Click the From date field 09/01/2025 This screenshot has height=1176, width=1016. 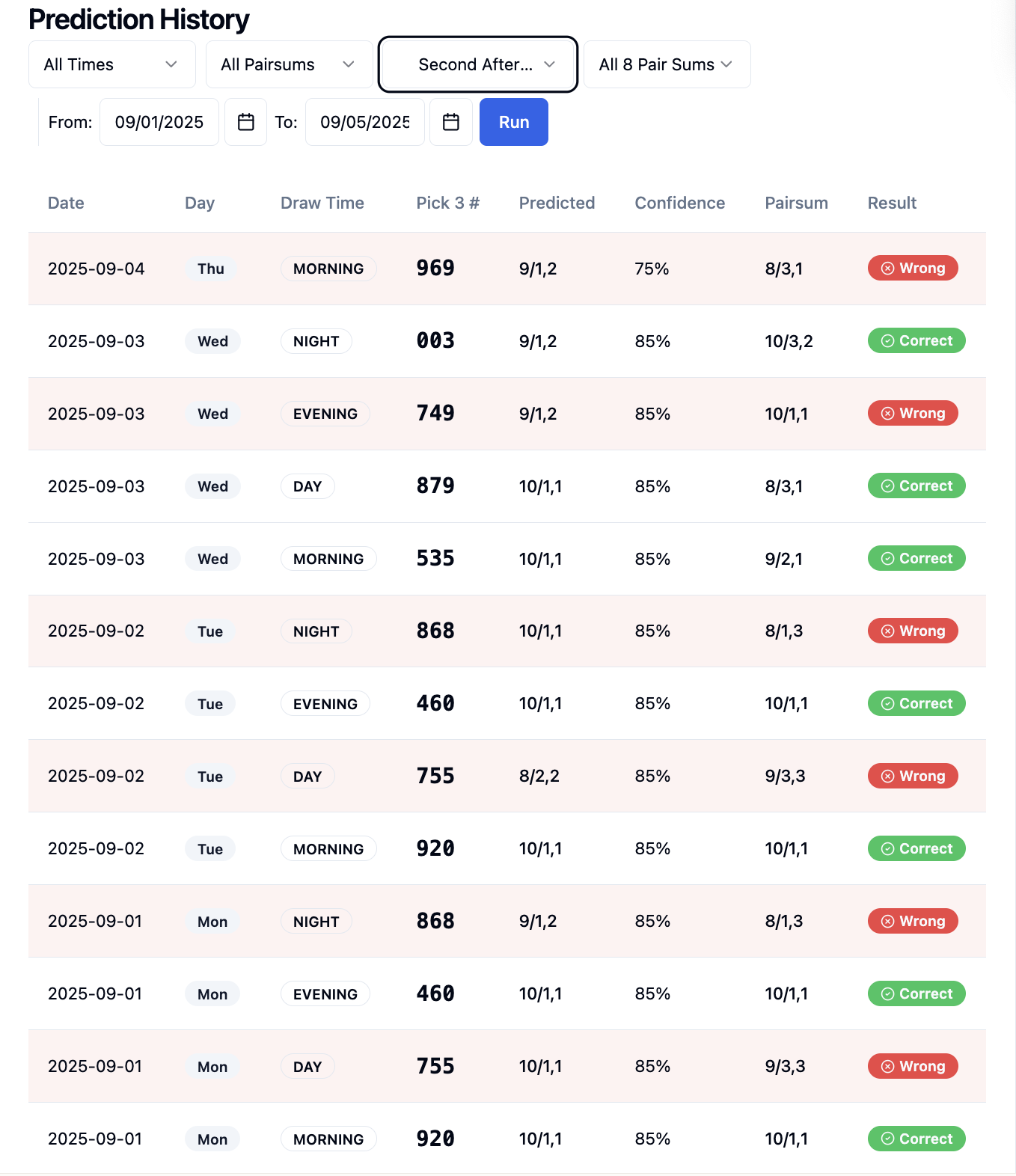click(x=159, y=122)
